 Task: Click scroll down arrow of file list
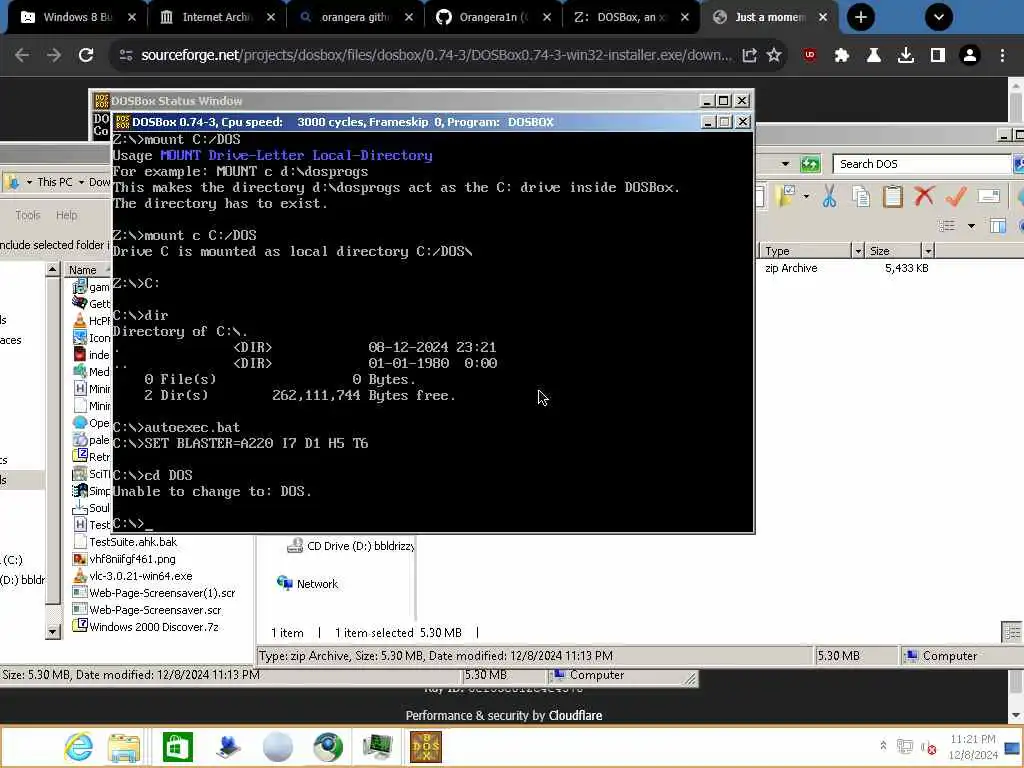pos(53,631)
